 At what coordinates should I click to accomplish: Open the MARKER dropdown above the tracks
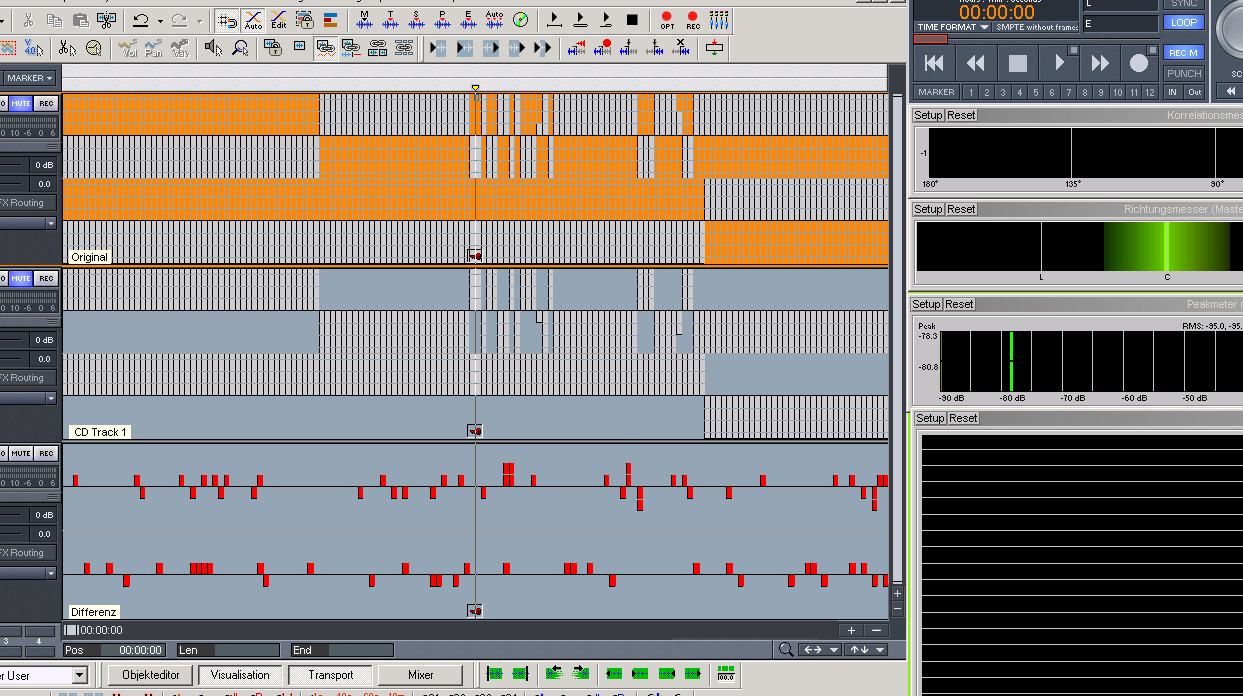pos(30,78)
